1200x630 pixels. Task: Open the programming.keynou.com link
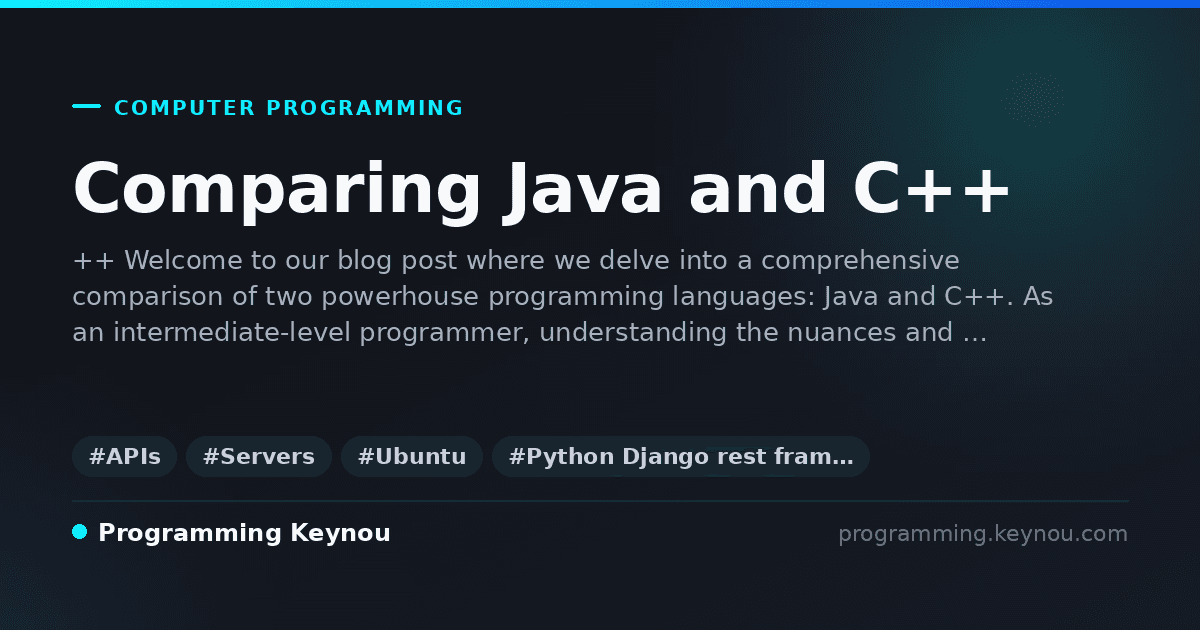[x=983, y=534]
